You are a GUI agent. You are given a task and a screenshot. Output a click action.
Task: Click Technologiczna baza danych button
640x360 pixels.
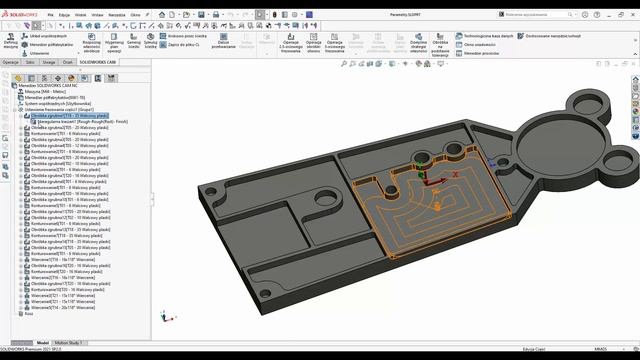(484, 36)
